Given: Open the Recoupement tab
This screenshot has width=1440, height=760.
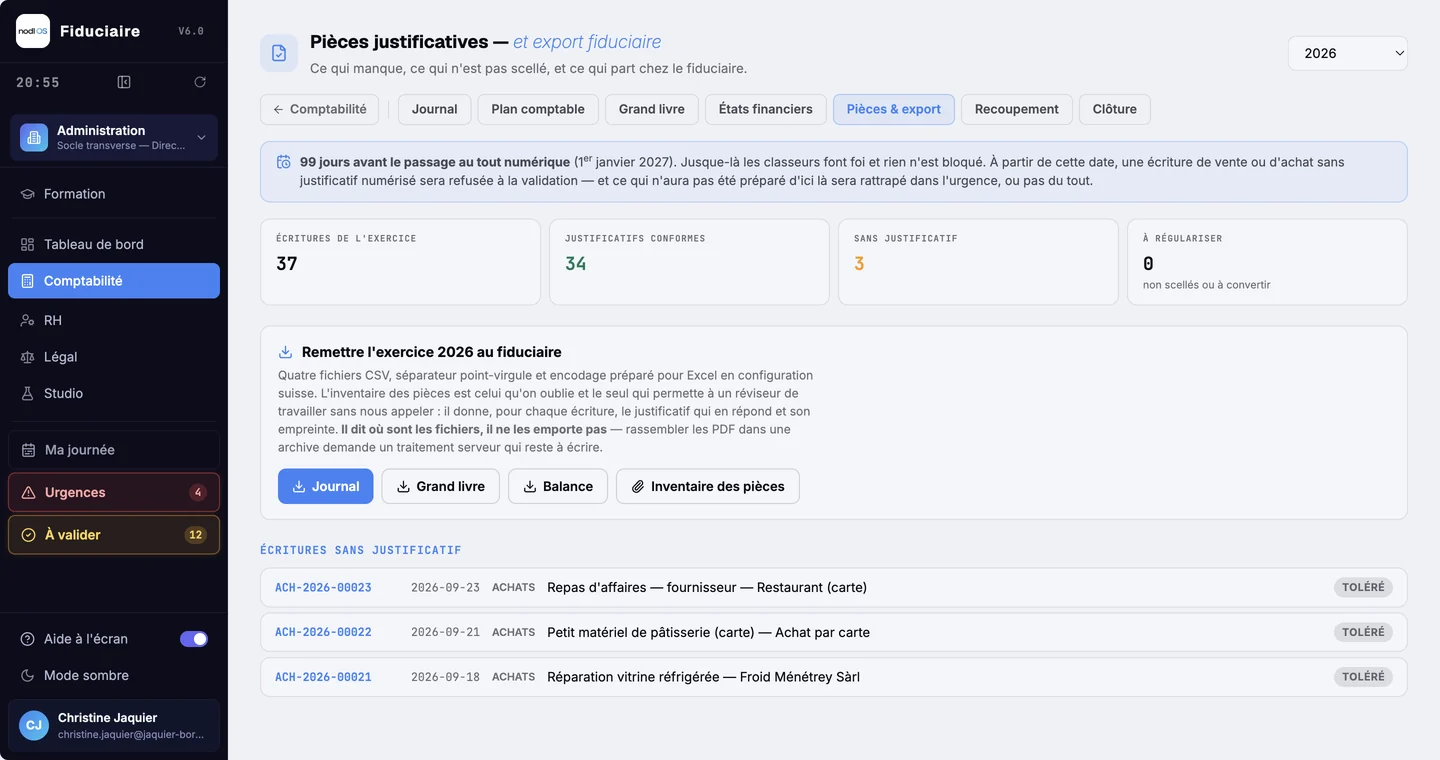Looking at the screenshot, I should (x=1017, y=109).
